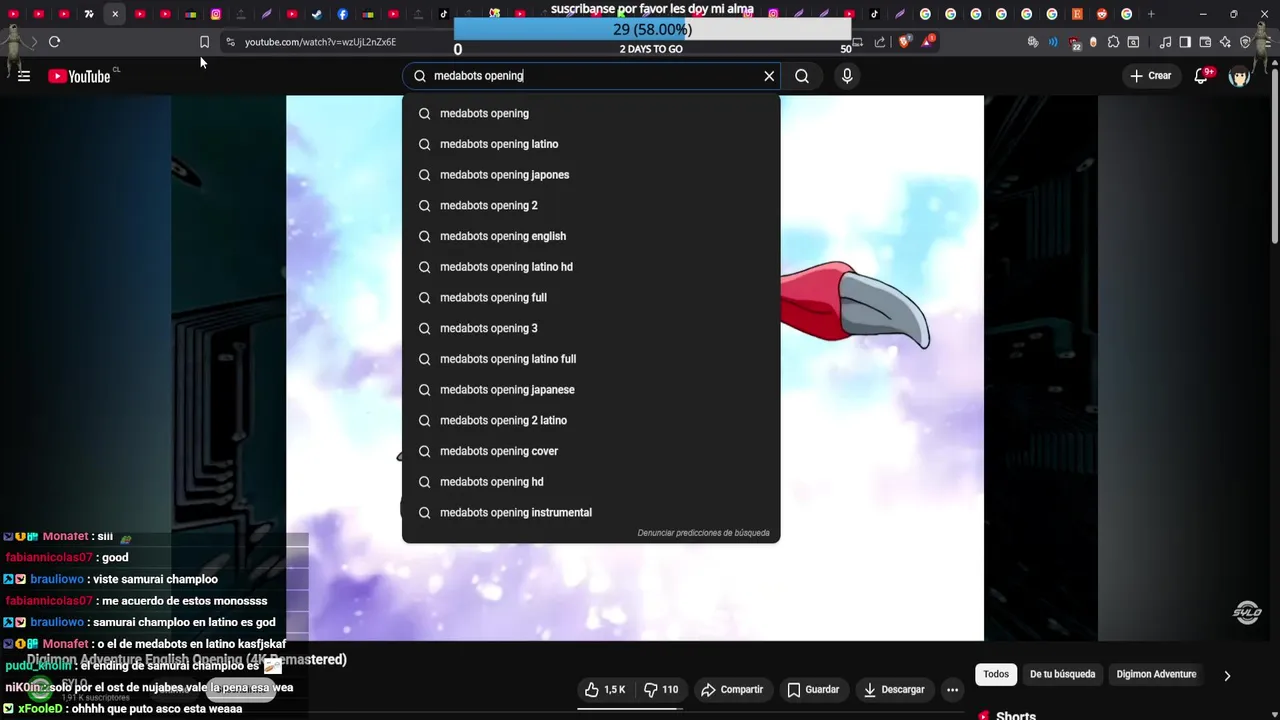
Task: Start voice search with the microphone icon
Action: coord(847,76)
